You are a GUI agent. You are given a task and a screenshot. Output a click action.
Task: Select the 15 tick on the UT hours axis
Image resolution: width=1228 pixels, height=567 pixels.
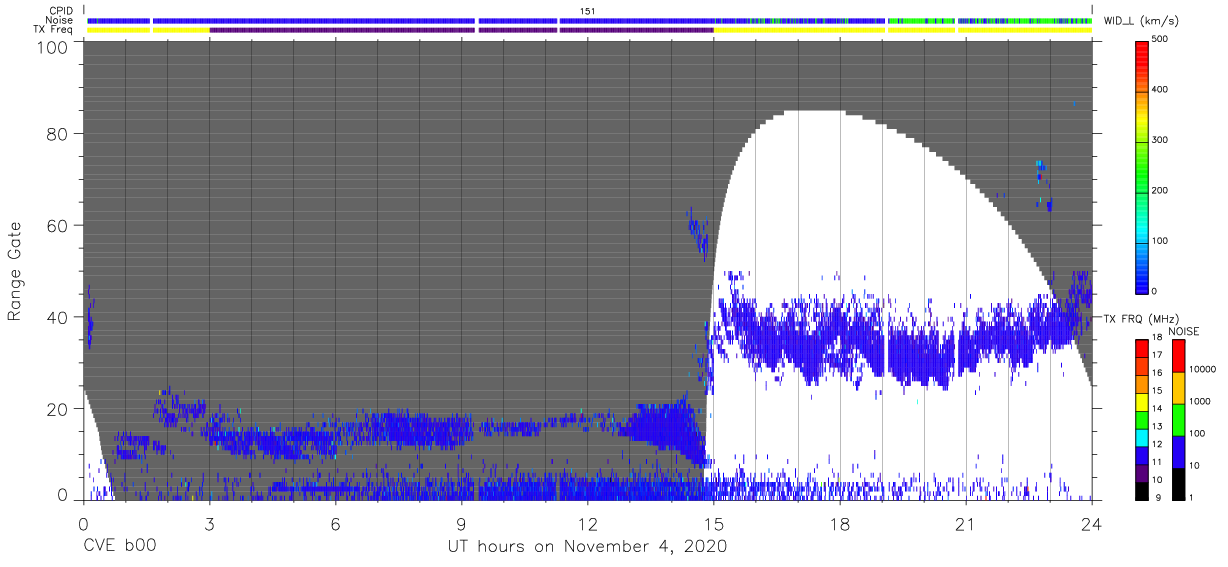point(713,523)
